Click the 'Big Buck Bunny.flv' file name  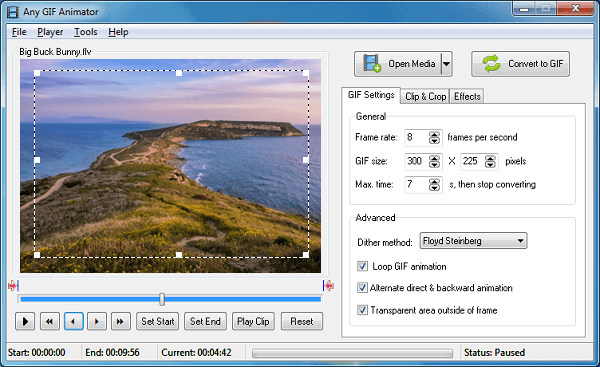[55, 52]
